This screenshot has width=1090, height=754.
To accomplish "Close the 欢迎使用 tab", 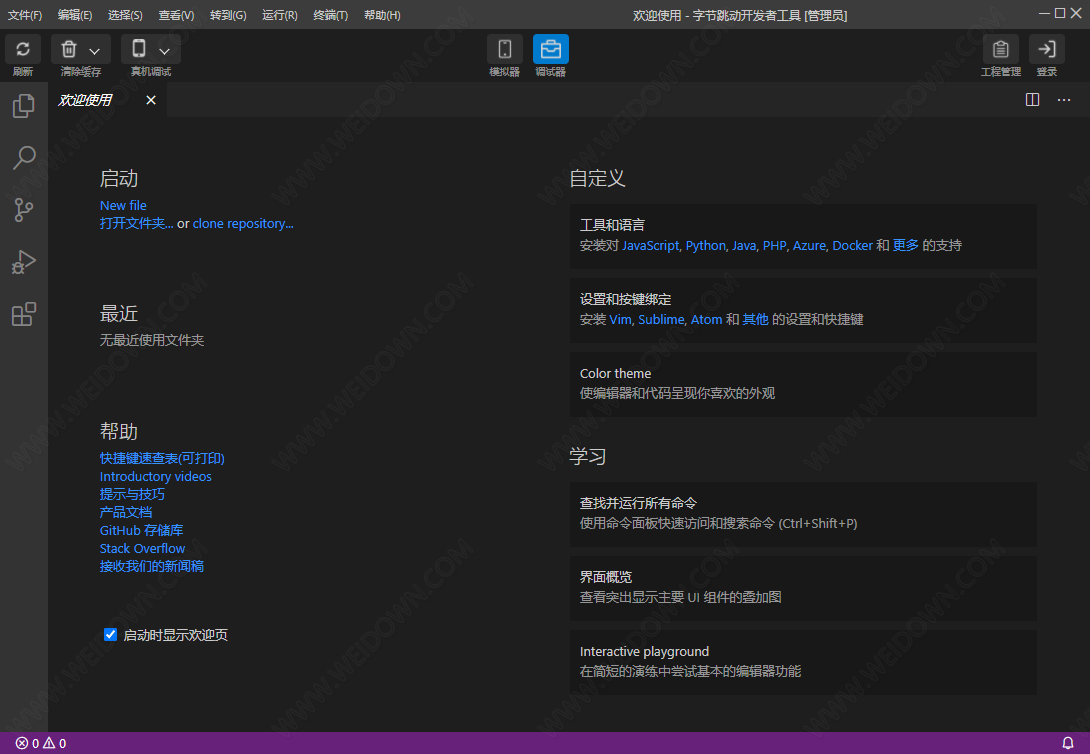I will point(151,100).
